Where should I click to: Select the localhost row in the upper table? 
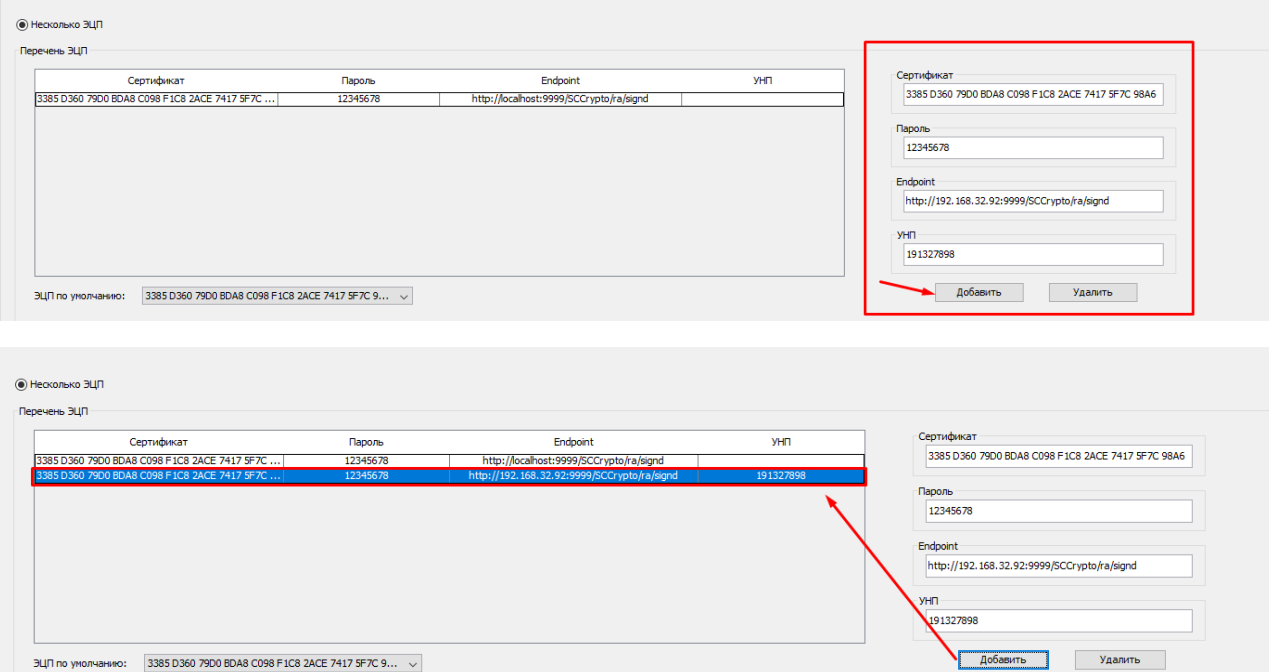(439, 99)
